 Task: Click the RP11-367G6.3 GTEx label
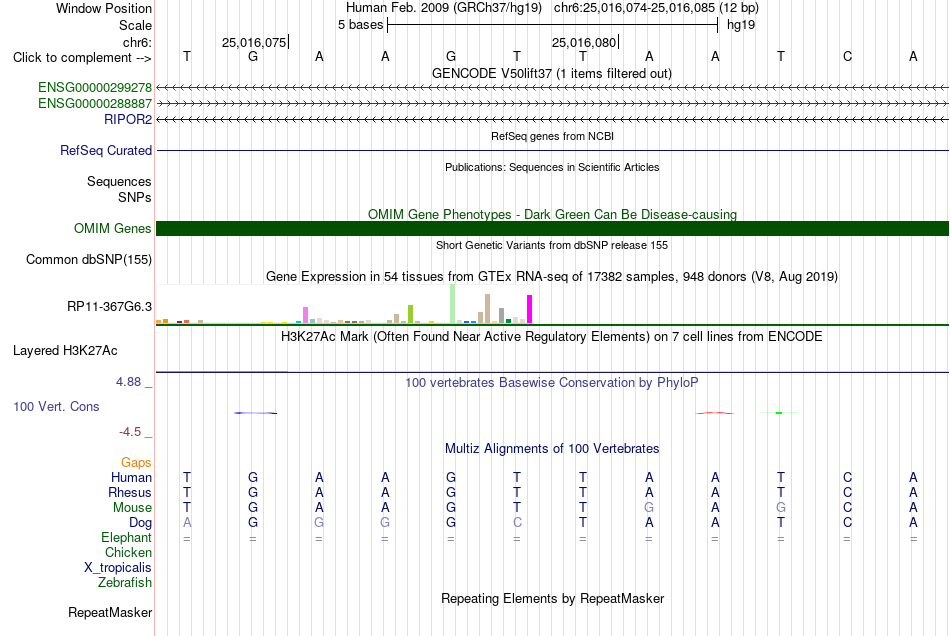click(x=110, y=306)
